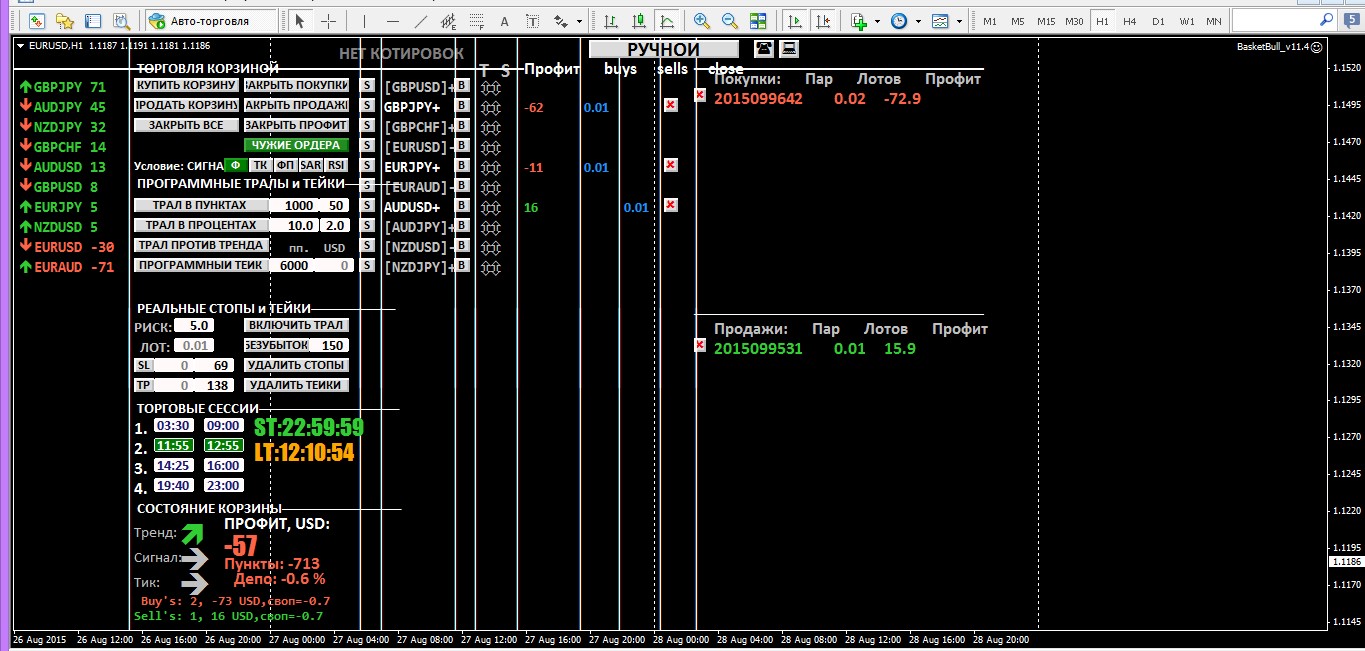
Task: Open the chart templates dropdown arrow
Action: pos(959,20)
